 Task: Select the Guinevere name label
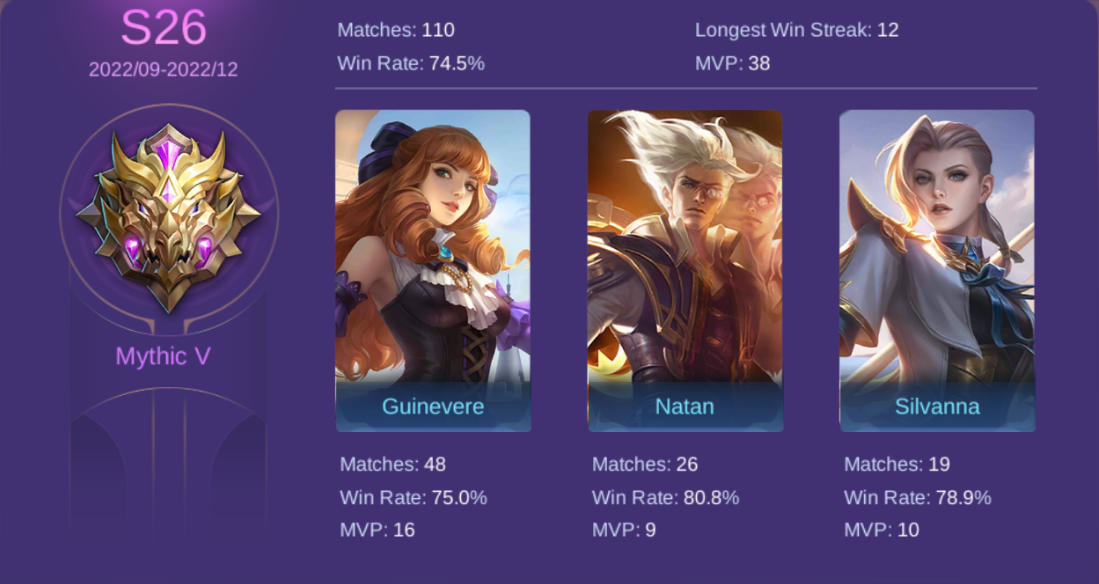433,406
